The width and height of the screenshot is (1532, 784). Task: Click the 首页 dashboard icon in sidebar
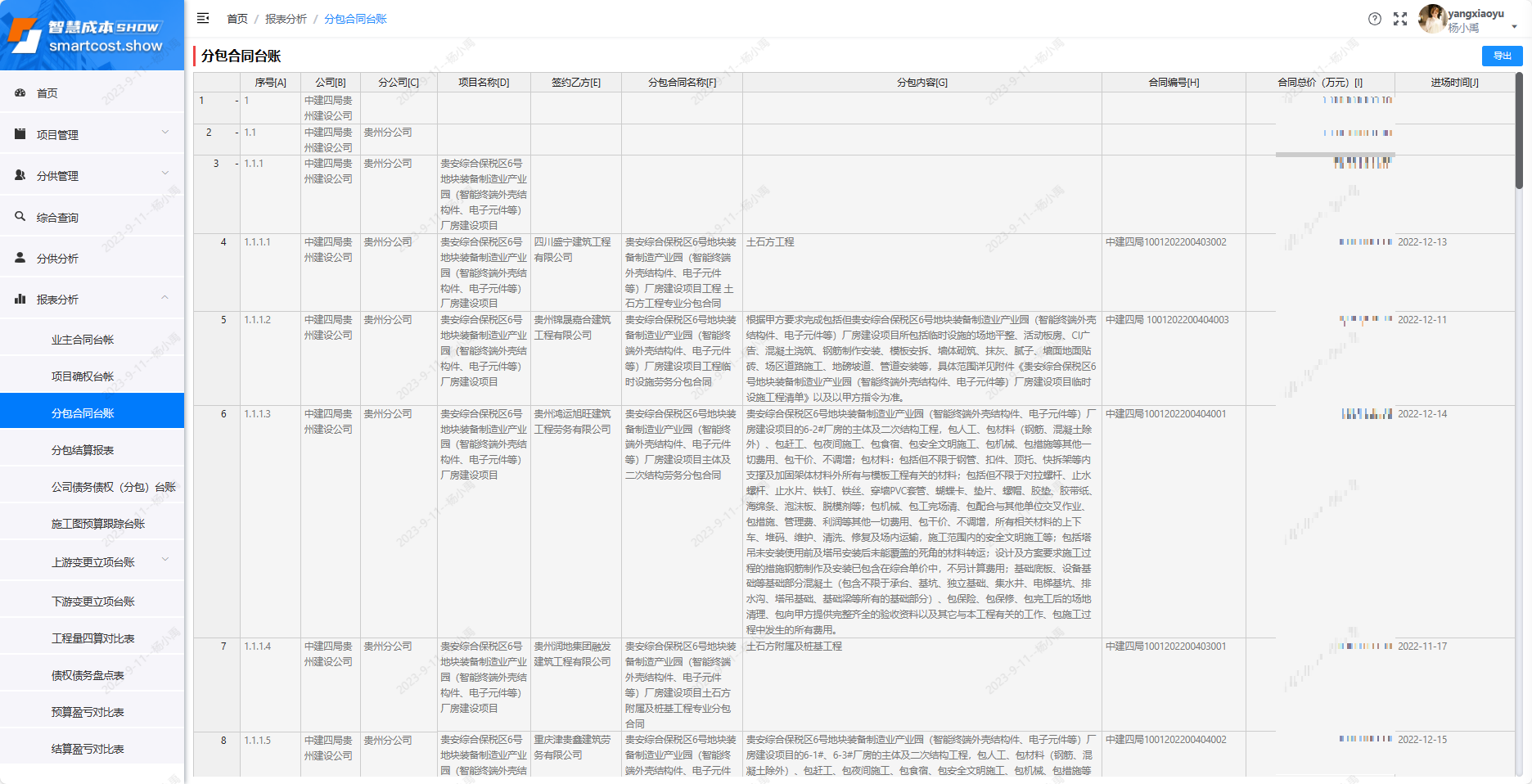coord(20,93)
